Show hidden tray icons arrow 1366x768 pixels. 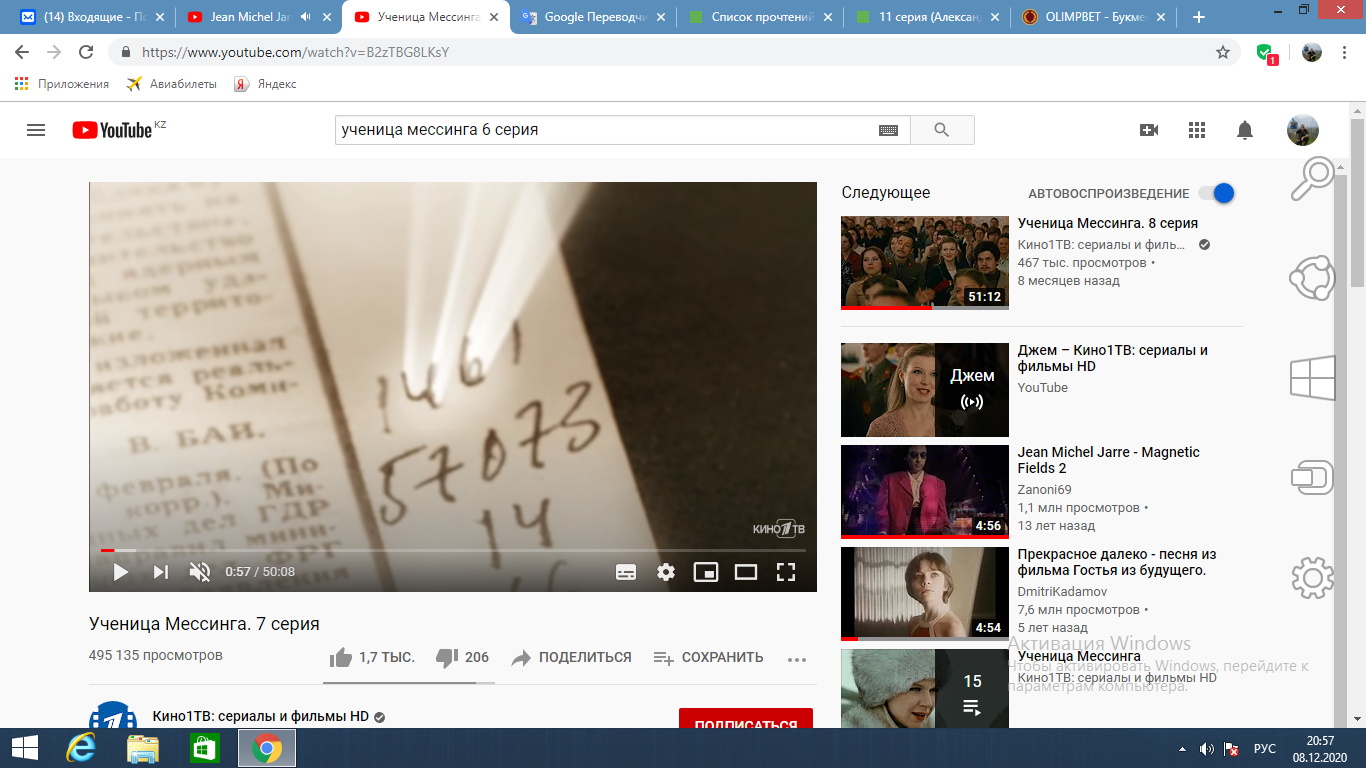pos(1183,748)
